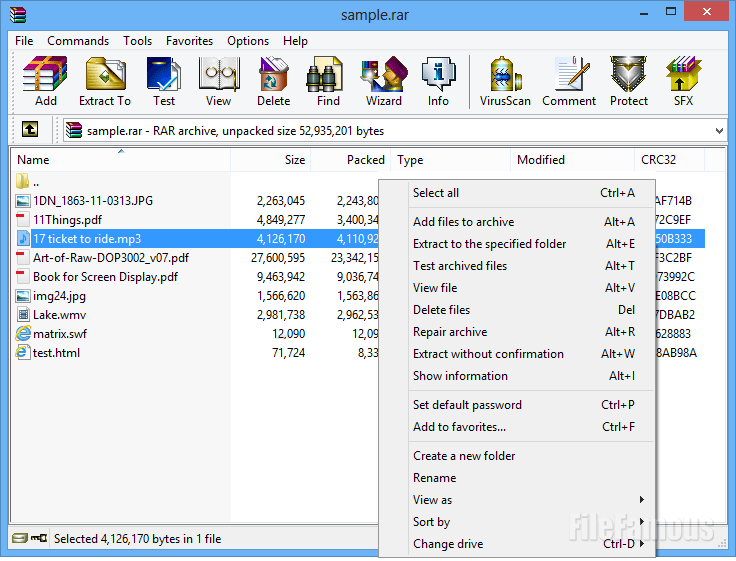The height and width of the screenshot is (561, 736).
Task: Click the music icon of 17 ticket to ride.mp3
Action: point(23,238)
